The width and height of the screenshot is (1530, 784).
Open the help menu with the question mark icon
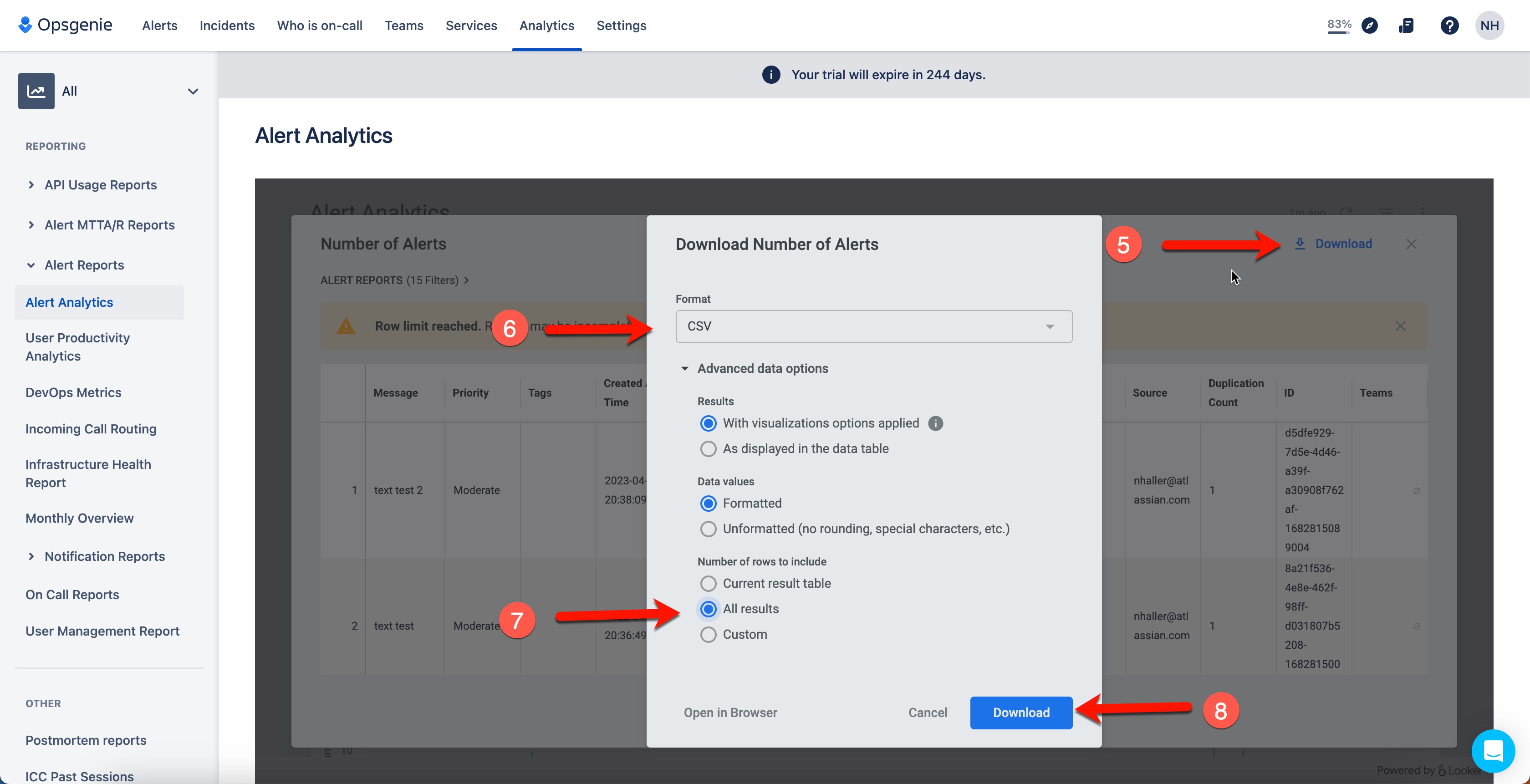coord(1449,25)
